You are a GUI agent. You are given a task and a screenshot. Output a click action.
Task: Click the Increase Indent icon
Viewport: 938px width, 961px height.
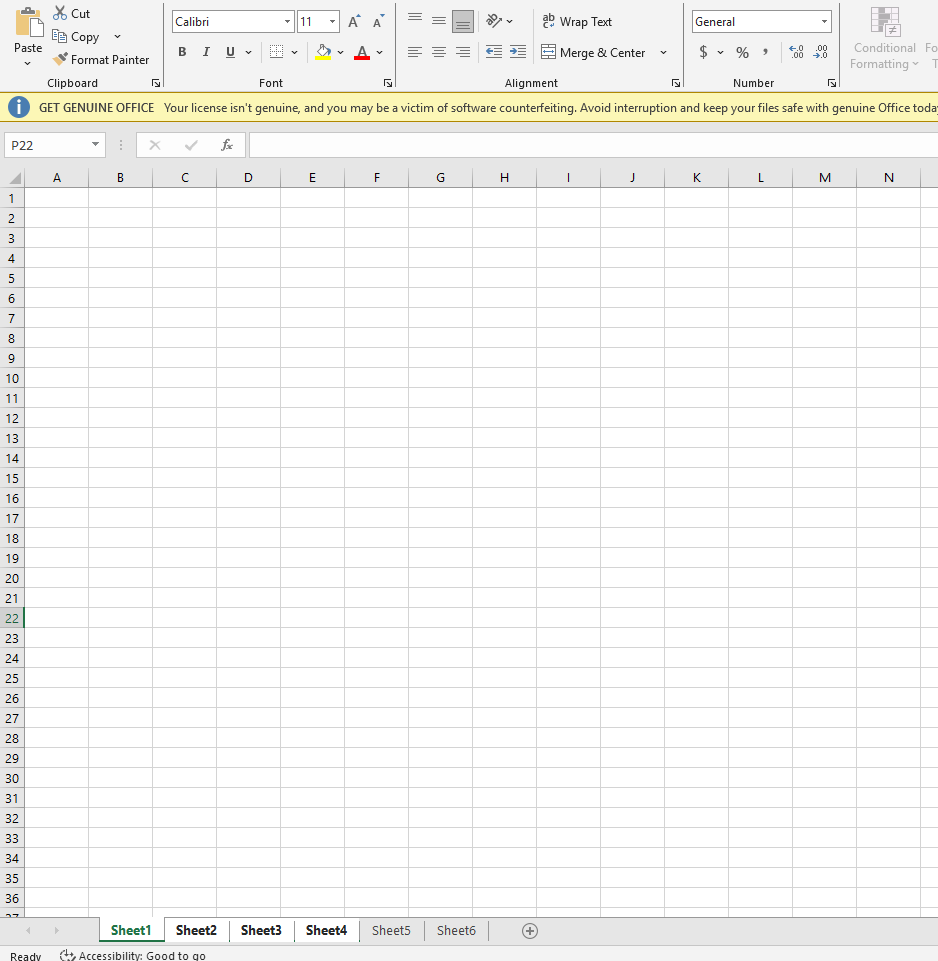[x=517, y=52]
